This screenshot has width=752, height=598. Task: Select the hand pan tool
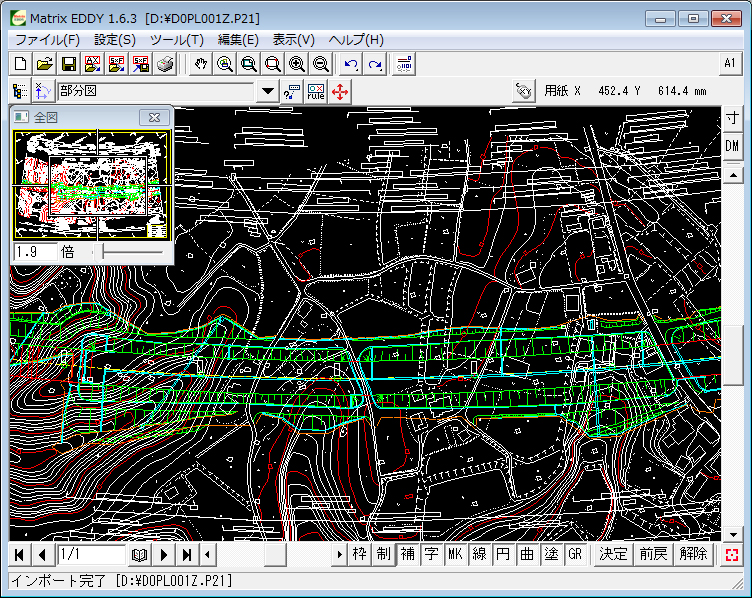[201, 64]
